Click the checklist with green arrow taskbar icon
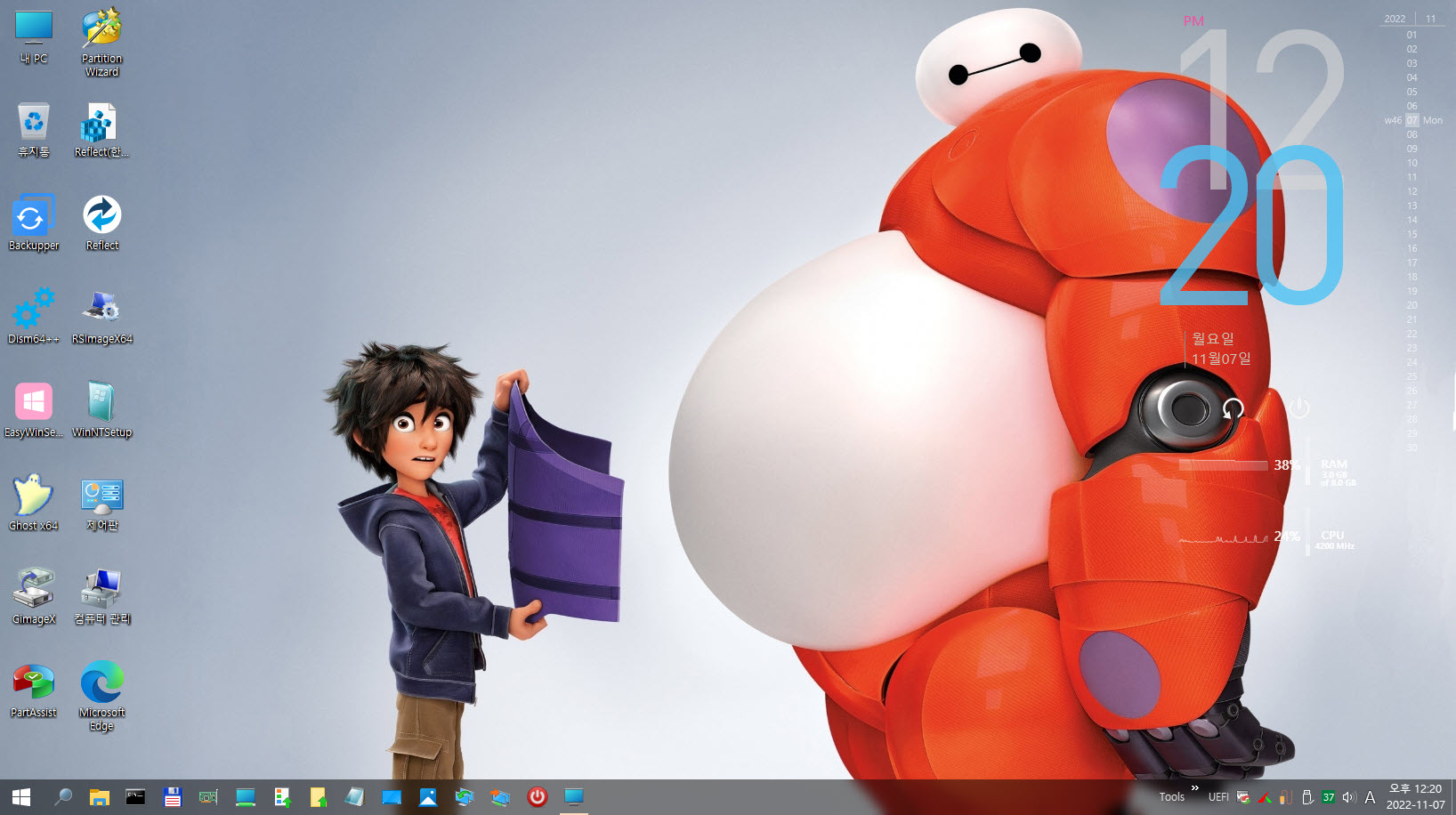This screenshot has width=1456, height=815. coord(282,797)
